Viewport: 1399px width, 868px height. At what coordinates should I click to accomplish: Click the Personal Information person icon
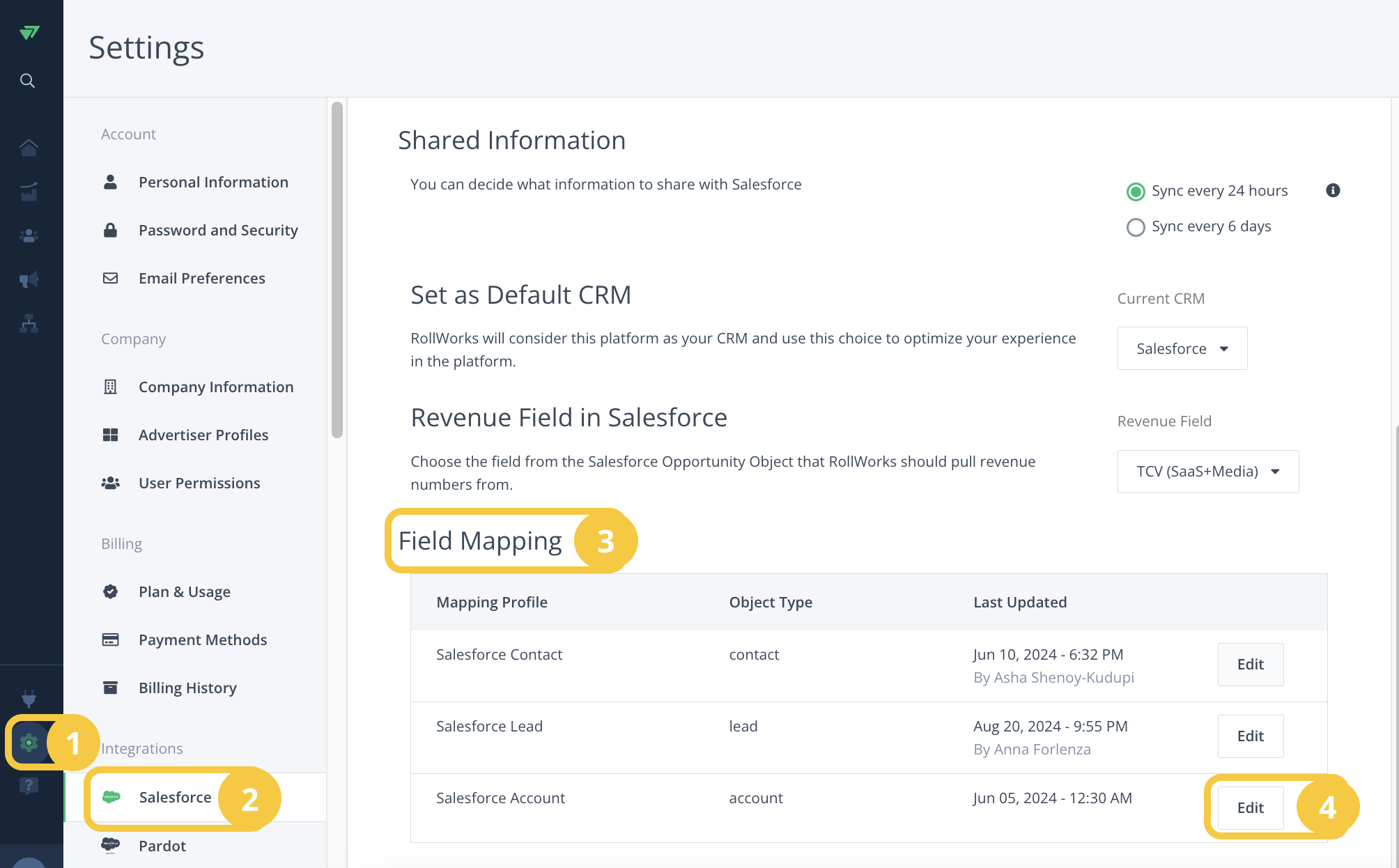point(110,182)
